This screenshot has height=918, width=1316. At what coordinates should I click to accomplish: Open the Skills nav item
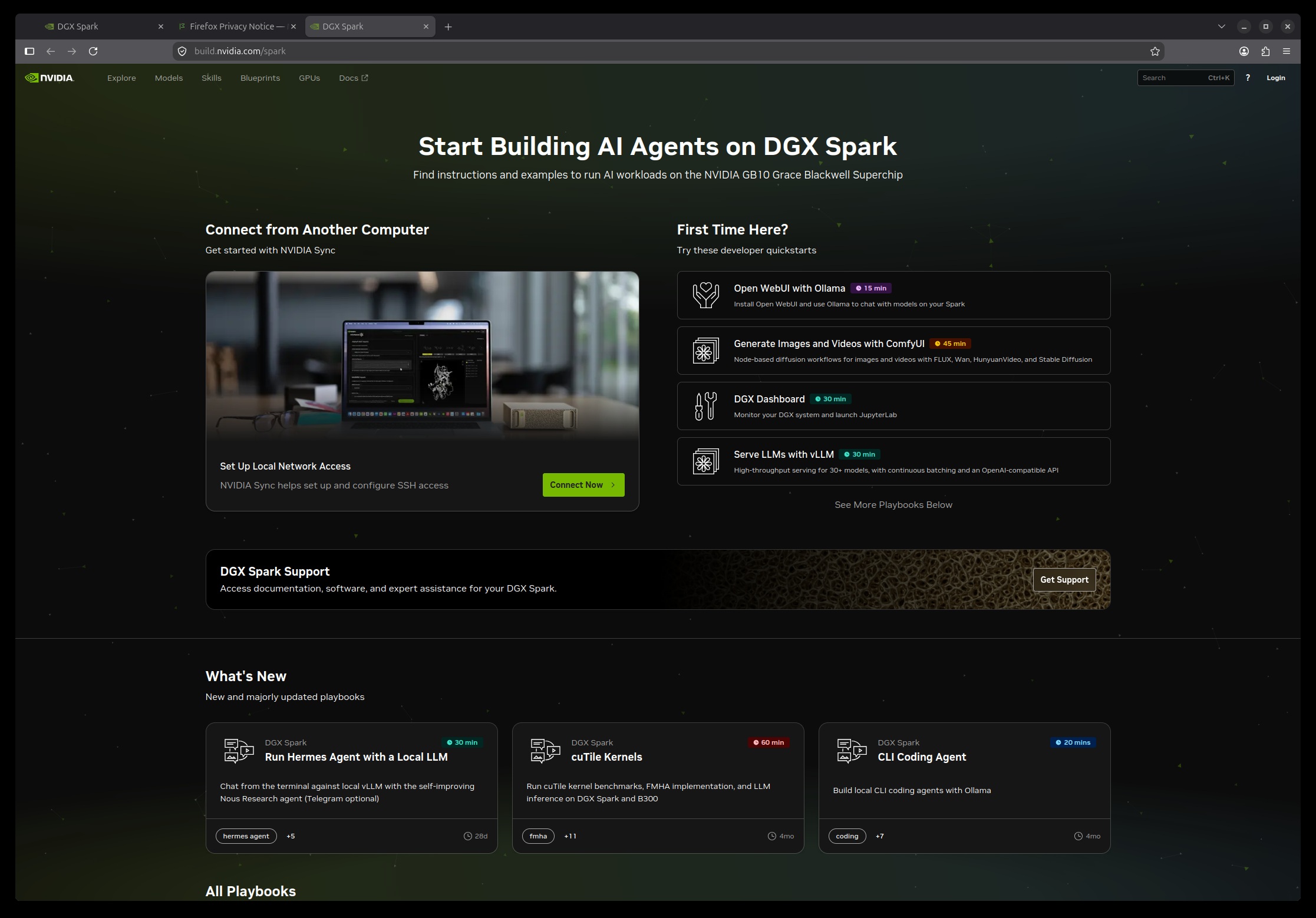212,78
